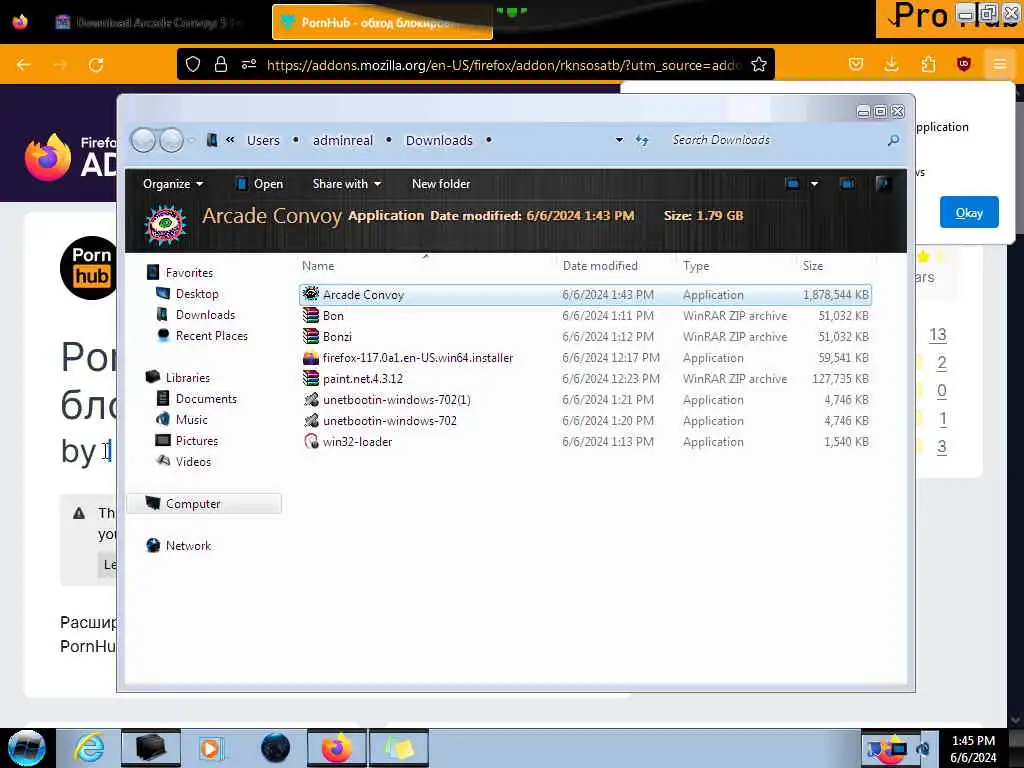Select the Bon ZIP archive row
Viewport: 1024px width, 768px height.
pos(586,315)
